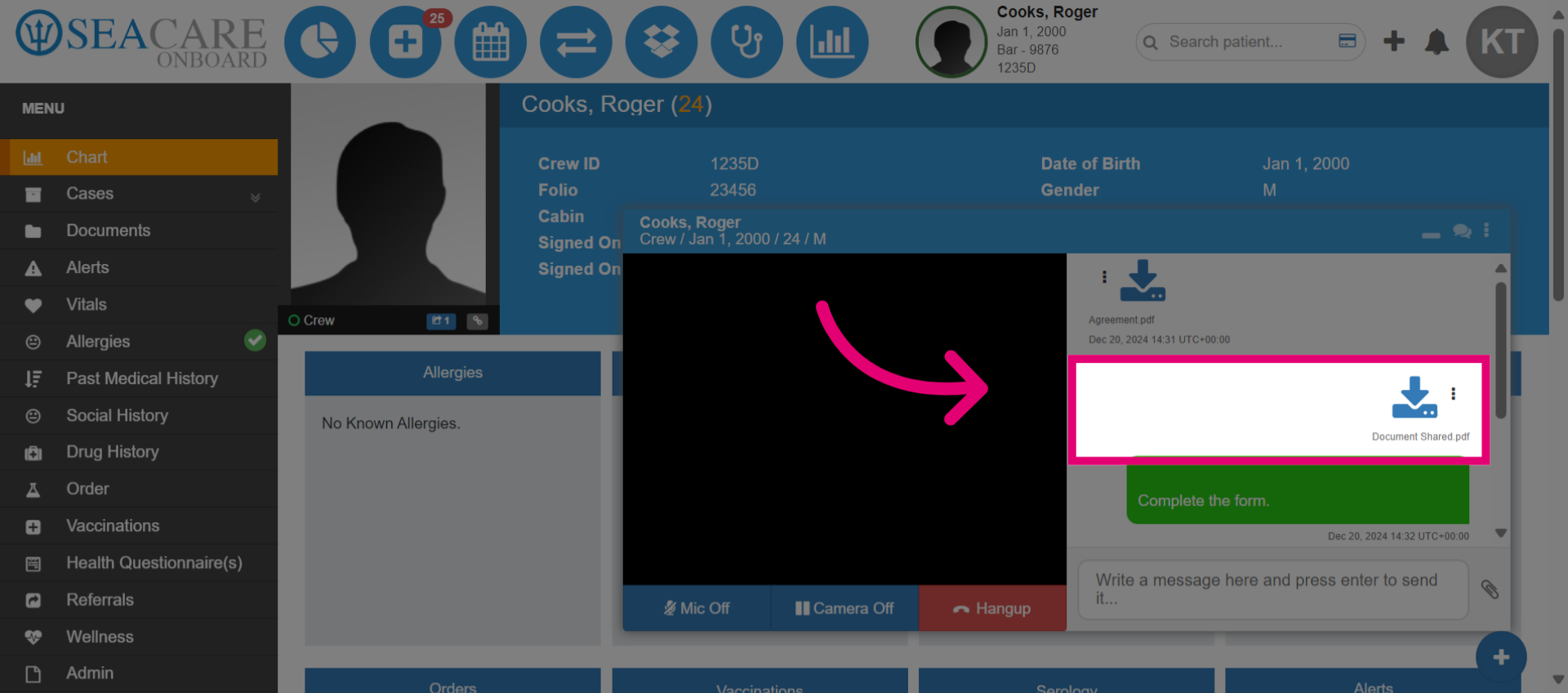
Task: Open options dots for Document Shared.pdf
Action: [x=1453, y=394]
